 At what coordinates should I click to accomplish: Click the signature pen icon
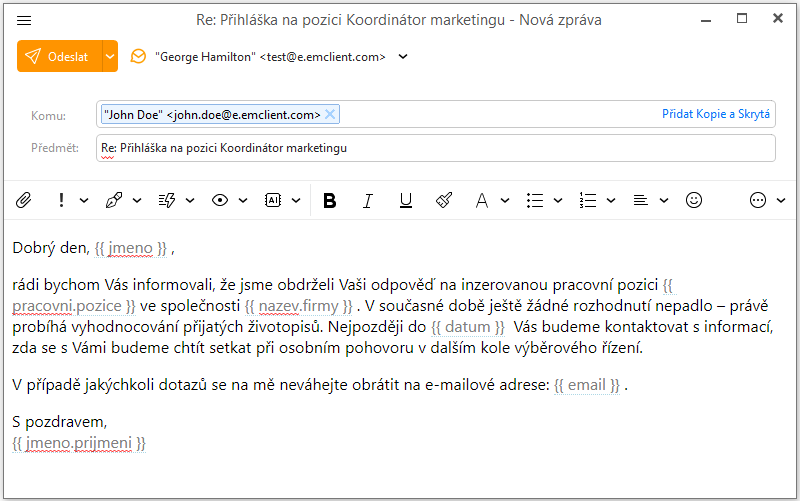(x=114, y=200)
